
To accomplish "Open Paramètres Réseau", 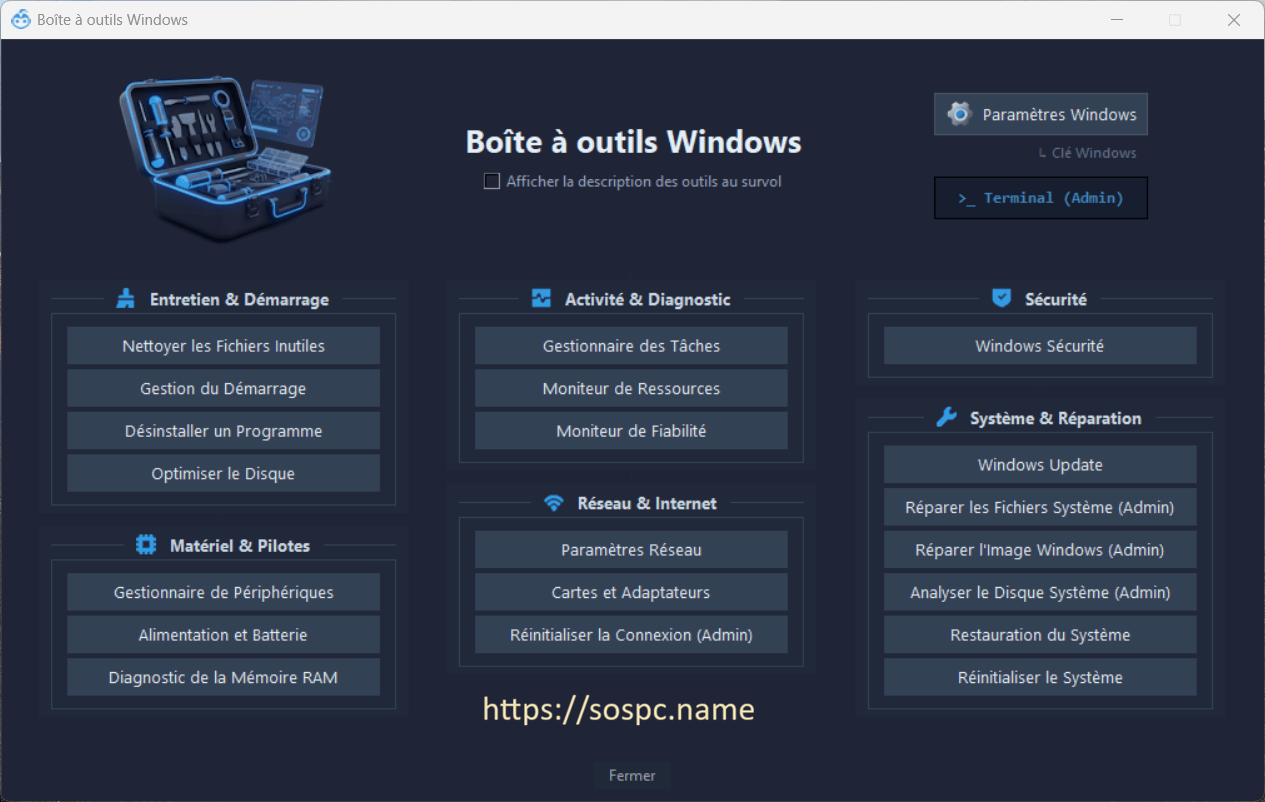I will tap(631, 550).
